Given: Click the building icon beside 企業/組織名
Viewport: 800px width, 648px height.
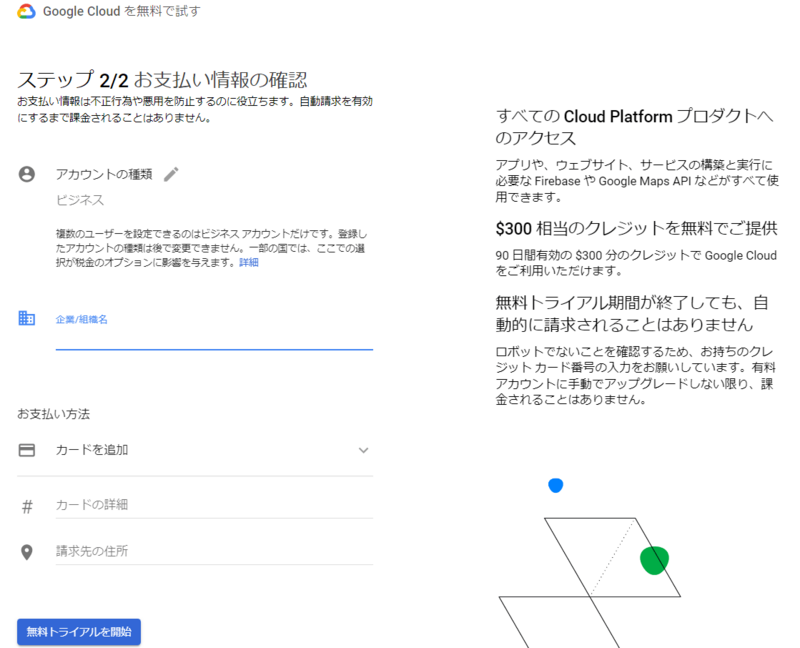Looking at the screenshot, I should (x=27, y=318).
